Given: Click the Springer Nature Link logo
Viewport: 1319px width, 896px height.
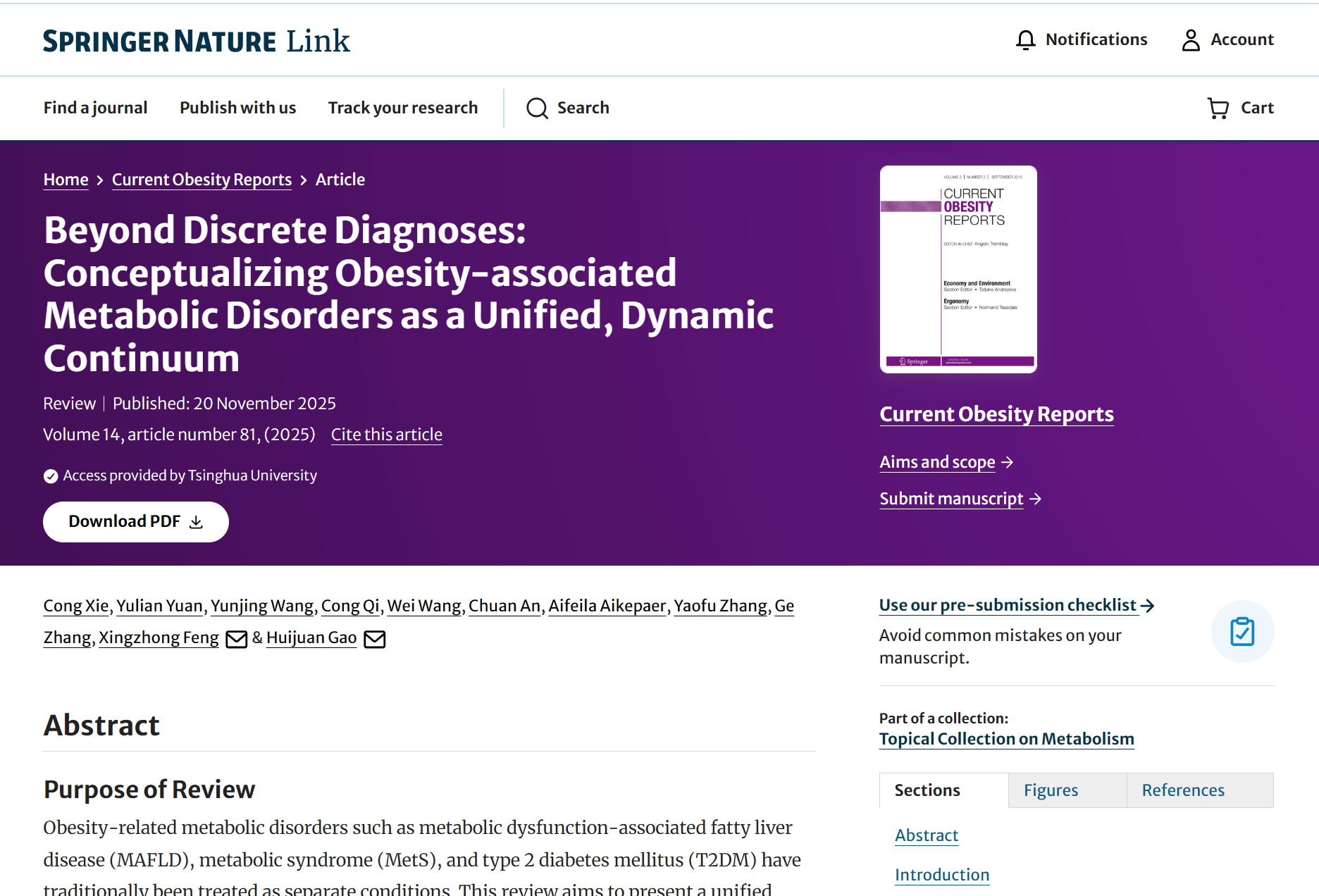Looking at the screenshot, I should click(x=196, y=41).
